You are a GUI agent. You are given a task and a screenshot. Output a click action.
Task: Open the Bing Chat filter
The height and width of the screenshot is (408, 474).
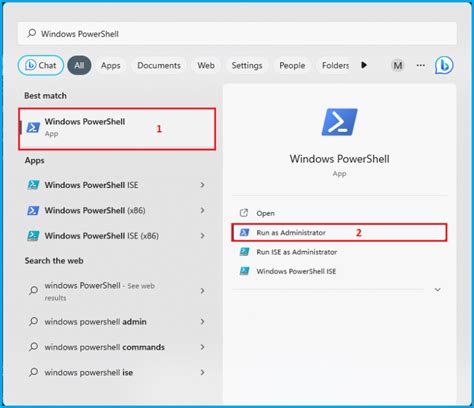point(41,65)
